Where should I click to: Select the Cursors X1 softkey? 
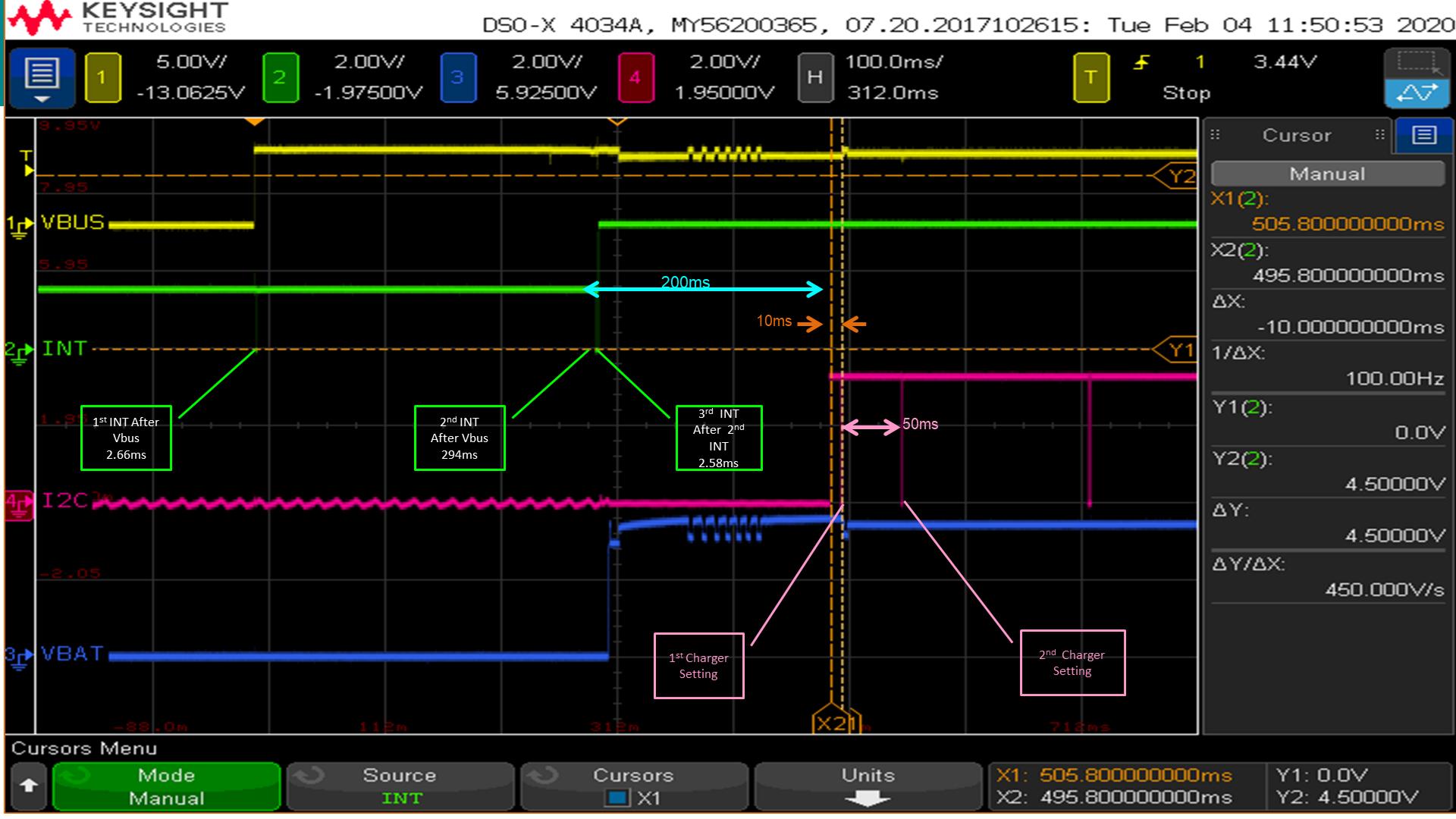(x=634, y=786)
